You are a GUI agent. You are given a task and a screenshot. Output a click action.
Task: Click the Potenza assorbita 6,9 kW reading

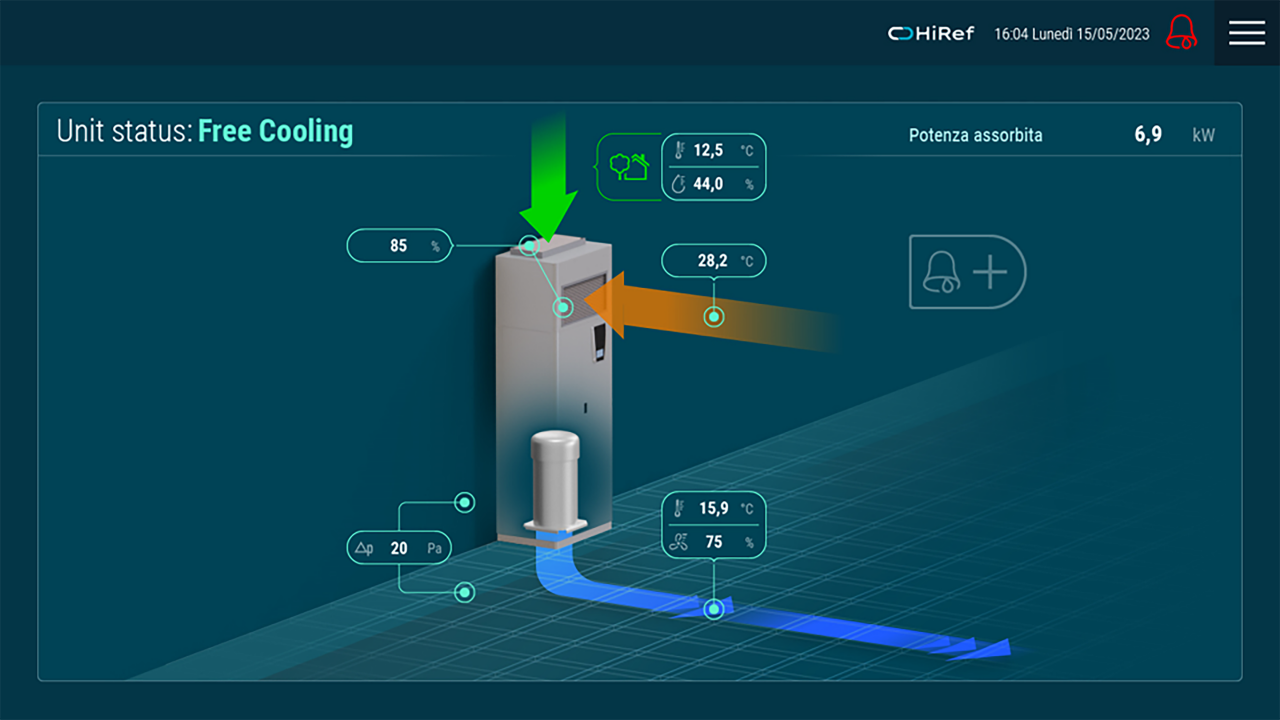point(1062,135)
